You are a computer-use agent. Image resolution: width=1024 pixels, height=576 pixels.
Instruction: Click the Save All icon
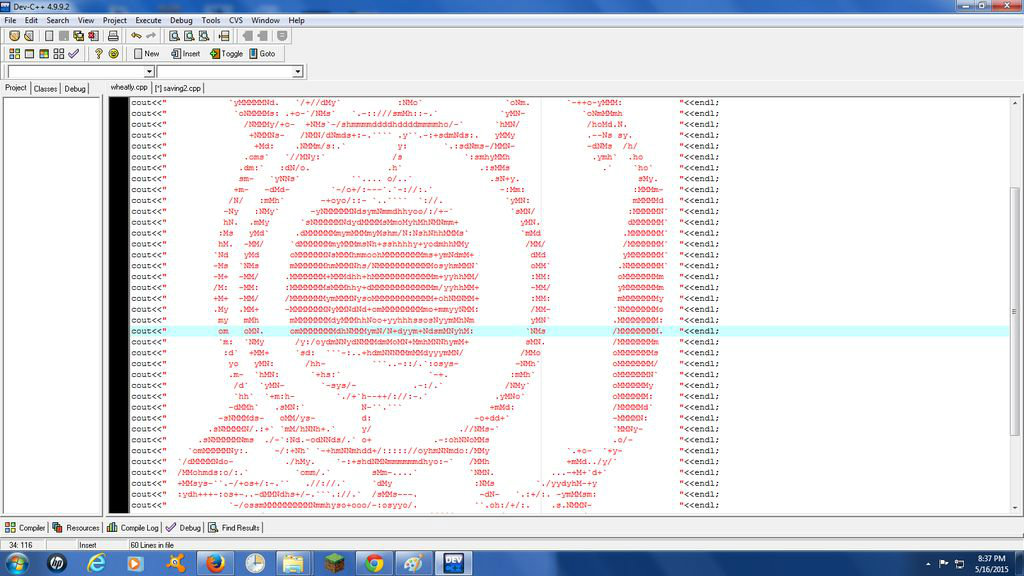tap(78, 36)
